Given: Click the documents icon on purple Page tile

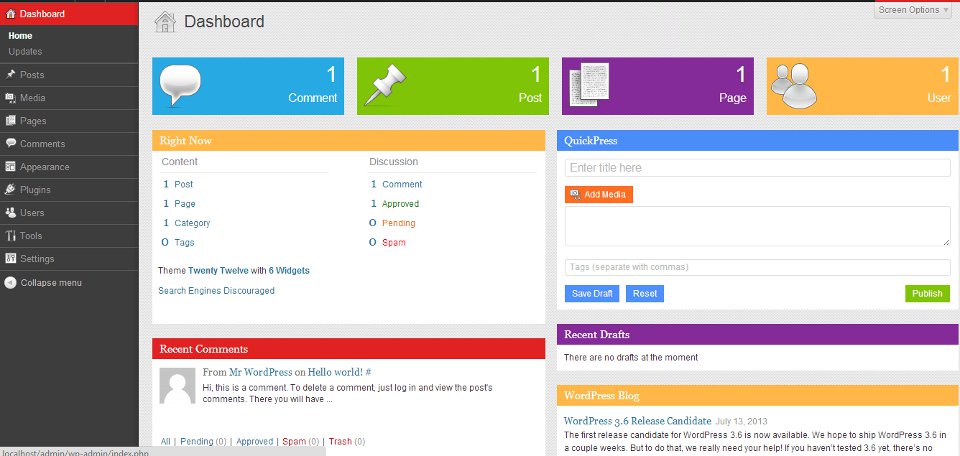Looking at the screenshot, I should (x=589, y=85).
